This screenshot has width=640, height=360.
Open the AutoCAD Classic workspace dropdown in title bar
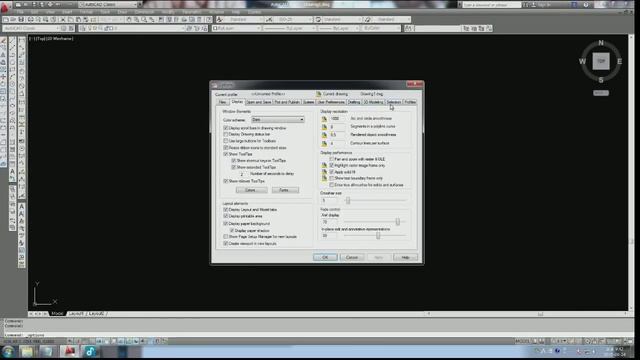click(x=107, y=4)
